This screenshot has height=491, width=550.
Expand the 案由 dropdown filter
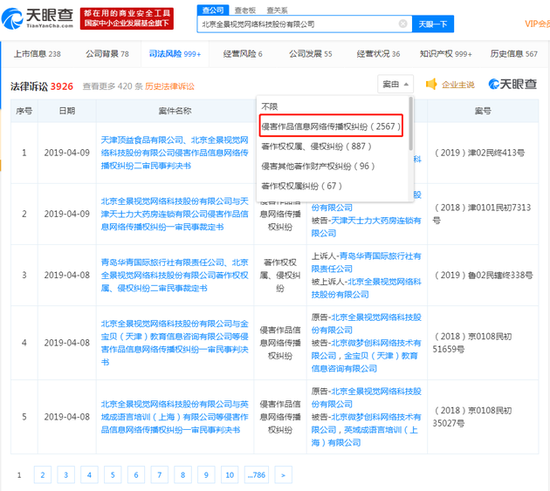(395, 84)
